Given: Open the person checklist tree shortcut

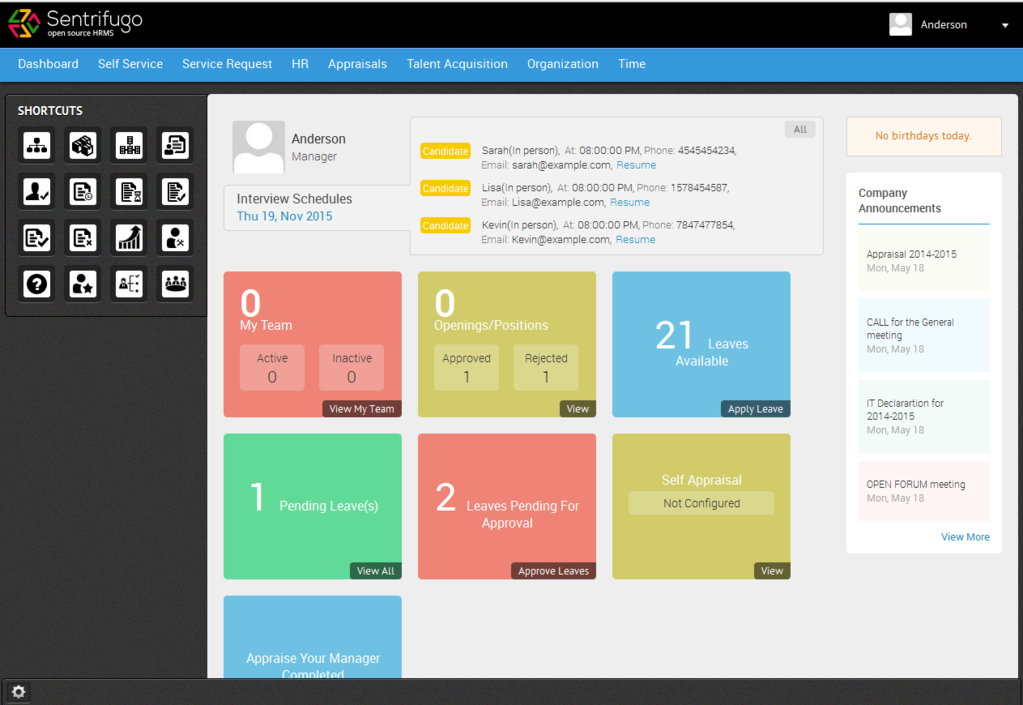Looking at the screenshot, I should pos(129,284).
